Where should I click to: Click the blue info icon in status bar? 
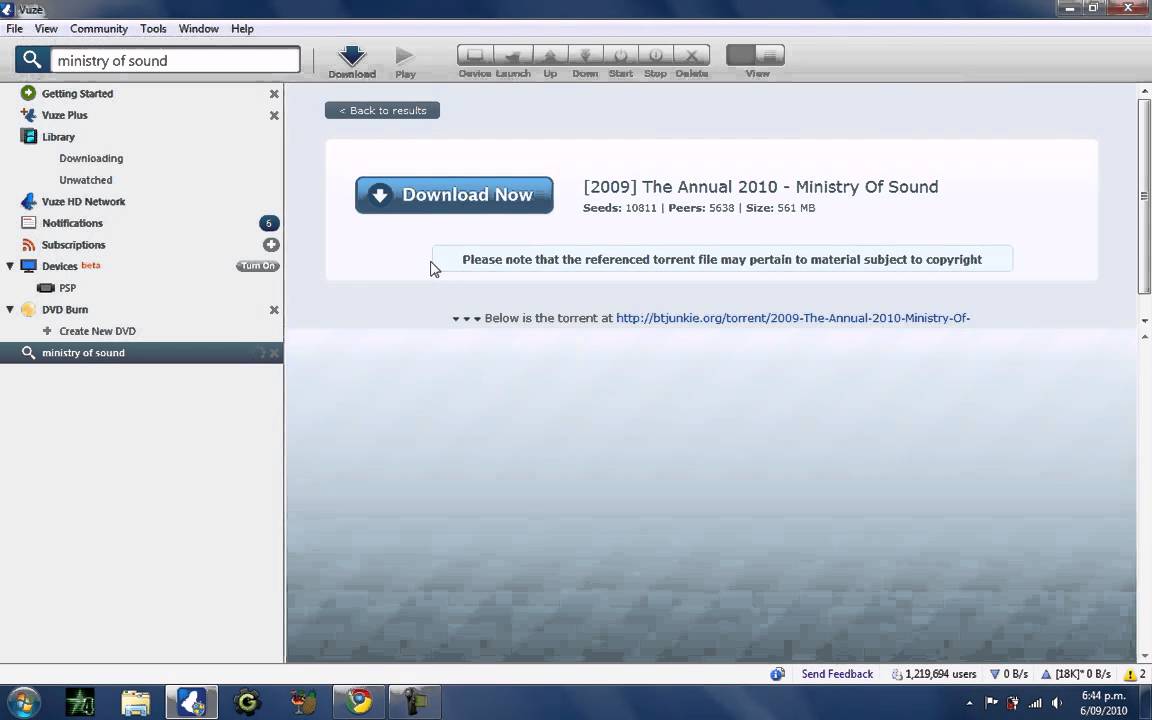click(777, 674)
